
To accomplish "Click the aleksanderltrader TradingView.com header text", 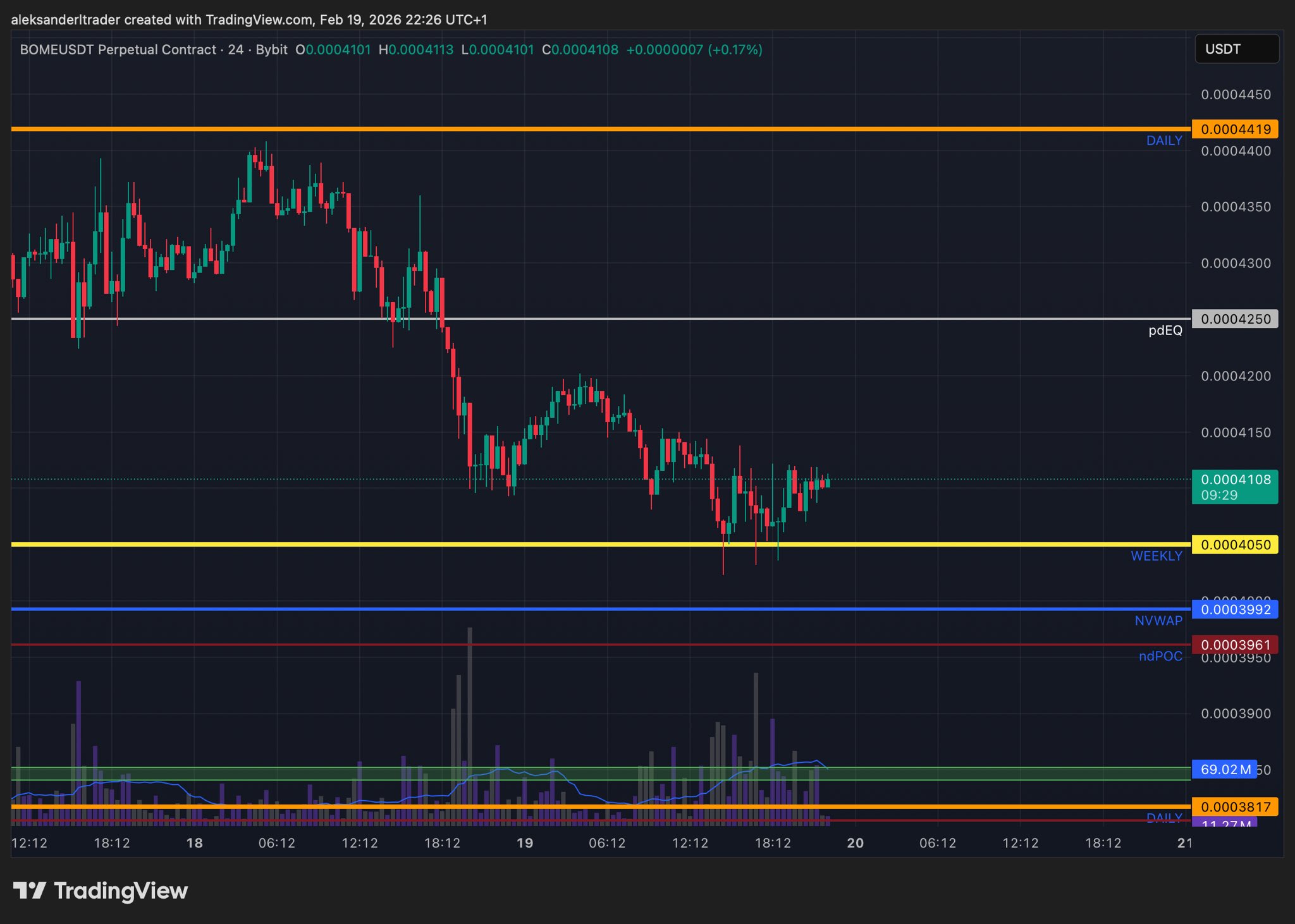I will [249, 20].
